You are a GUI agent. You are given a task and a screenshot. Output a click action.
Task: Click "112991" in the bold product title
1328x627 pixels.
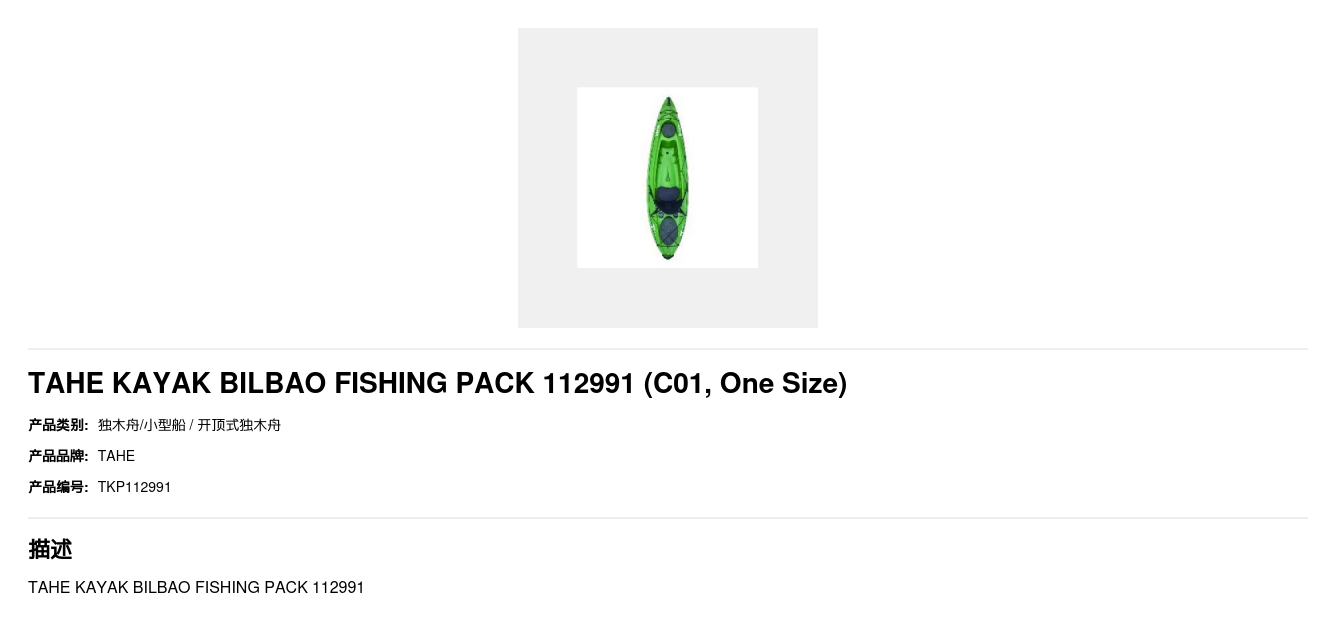pyautogui.click(x=588, y=383)
